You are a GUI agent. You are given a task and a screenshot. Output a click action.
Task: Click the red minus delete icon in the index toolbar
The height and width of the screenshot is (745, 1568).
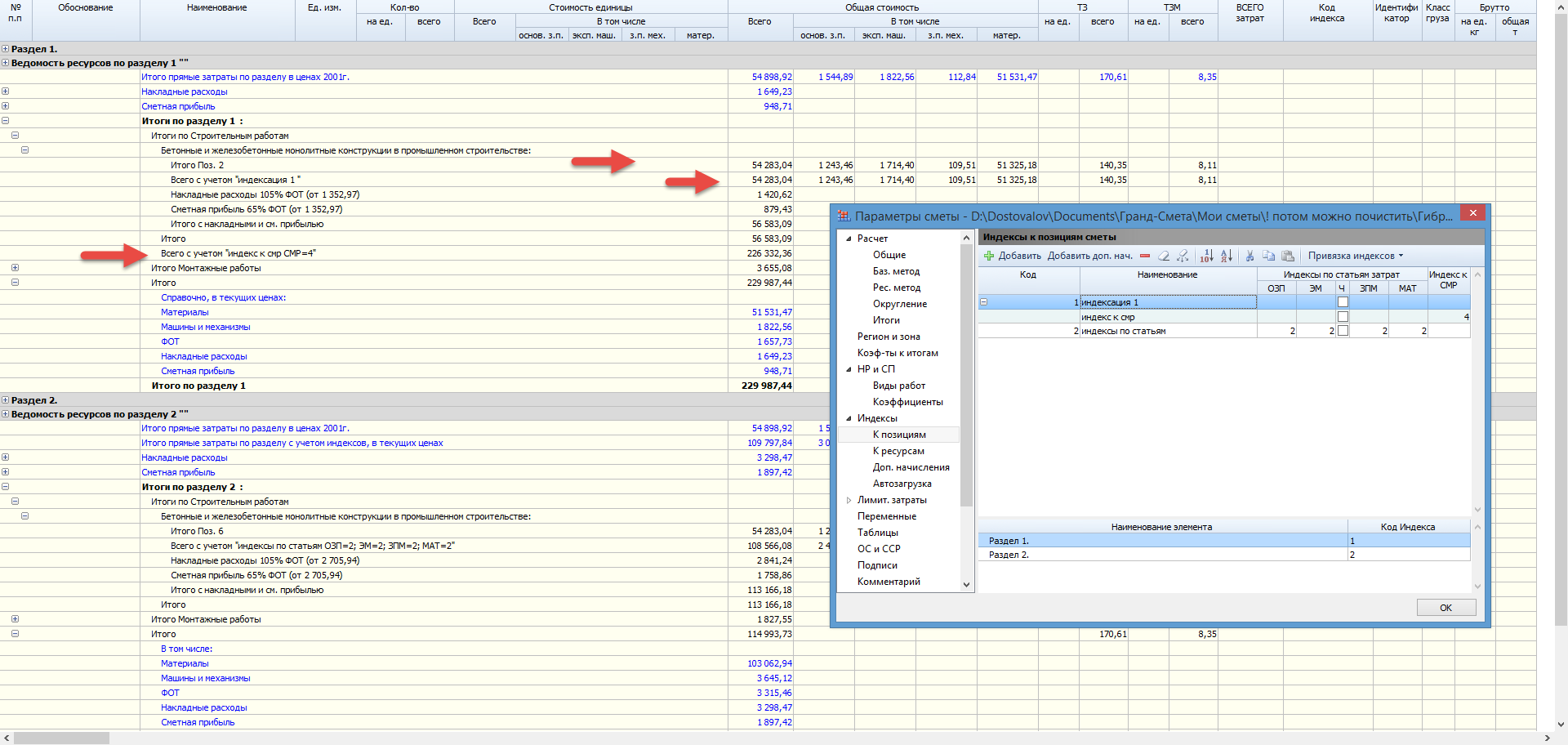pos(1145,256)
